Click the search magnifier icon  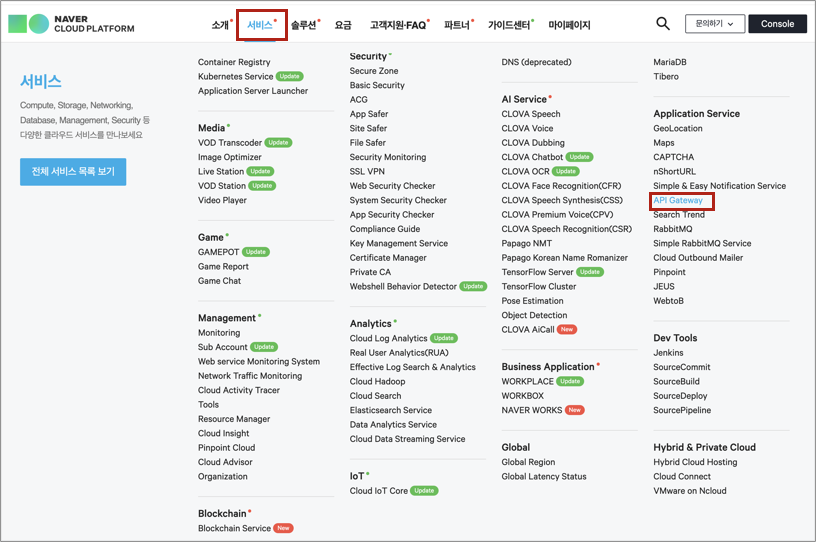662,23
